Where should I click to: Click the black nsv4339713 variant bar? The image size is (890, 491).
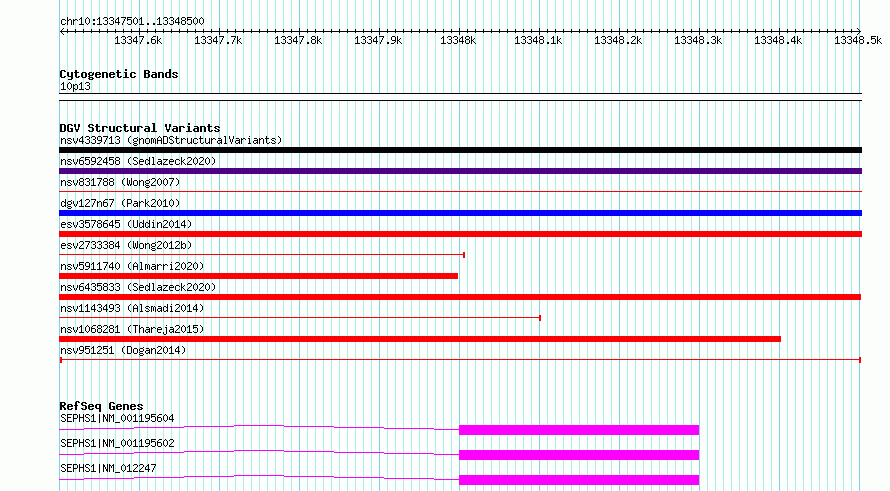(x=460, y=150)
